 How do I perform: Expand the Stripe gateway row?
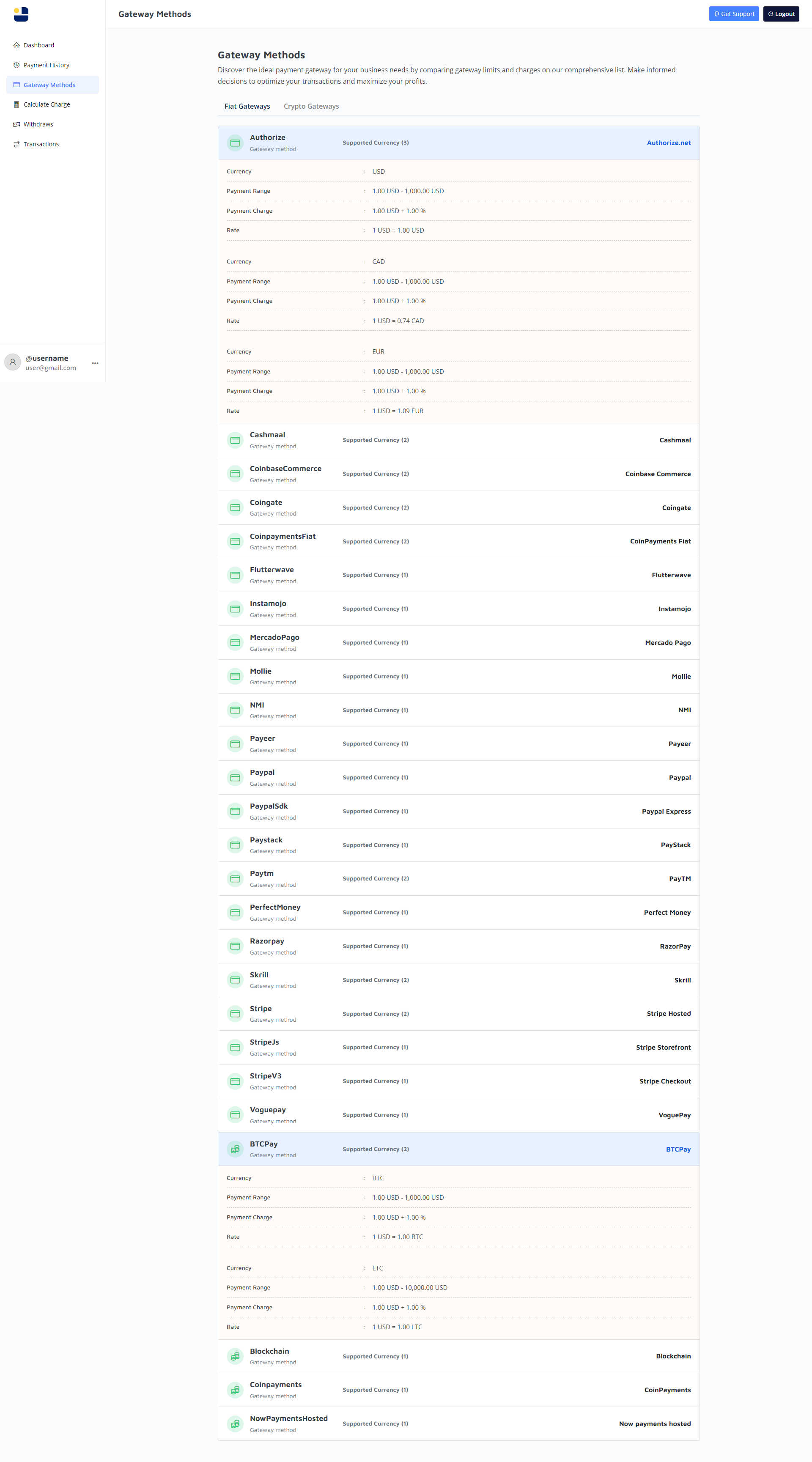(458, 1014)
